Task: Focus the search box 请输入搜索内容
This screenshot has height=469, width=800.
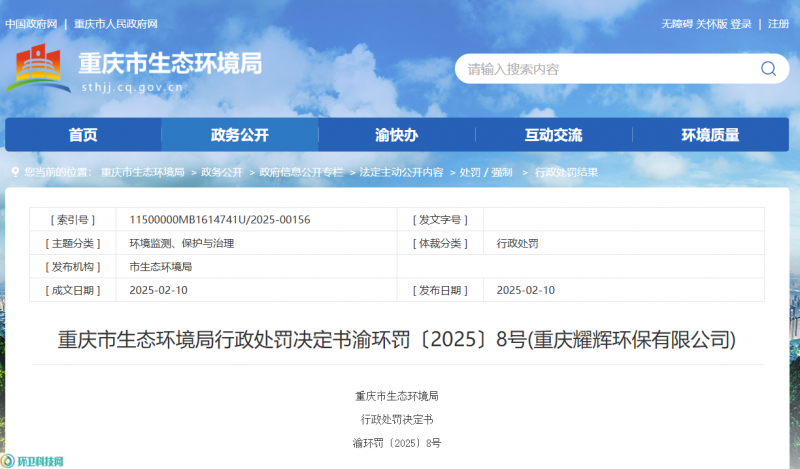Action: pos(621,69)
